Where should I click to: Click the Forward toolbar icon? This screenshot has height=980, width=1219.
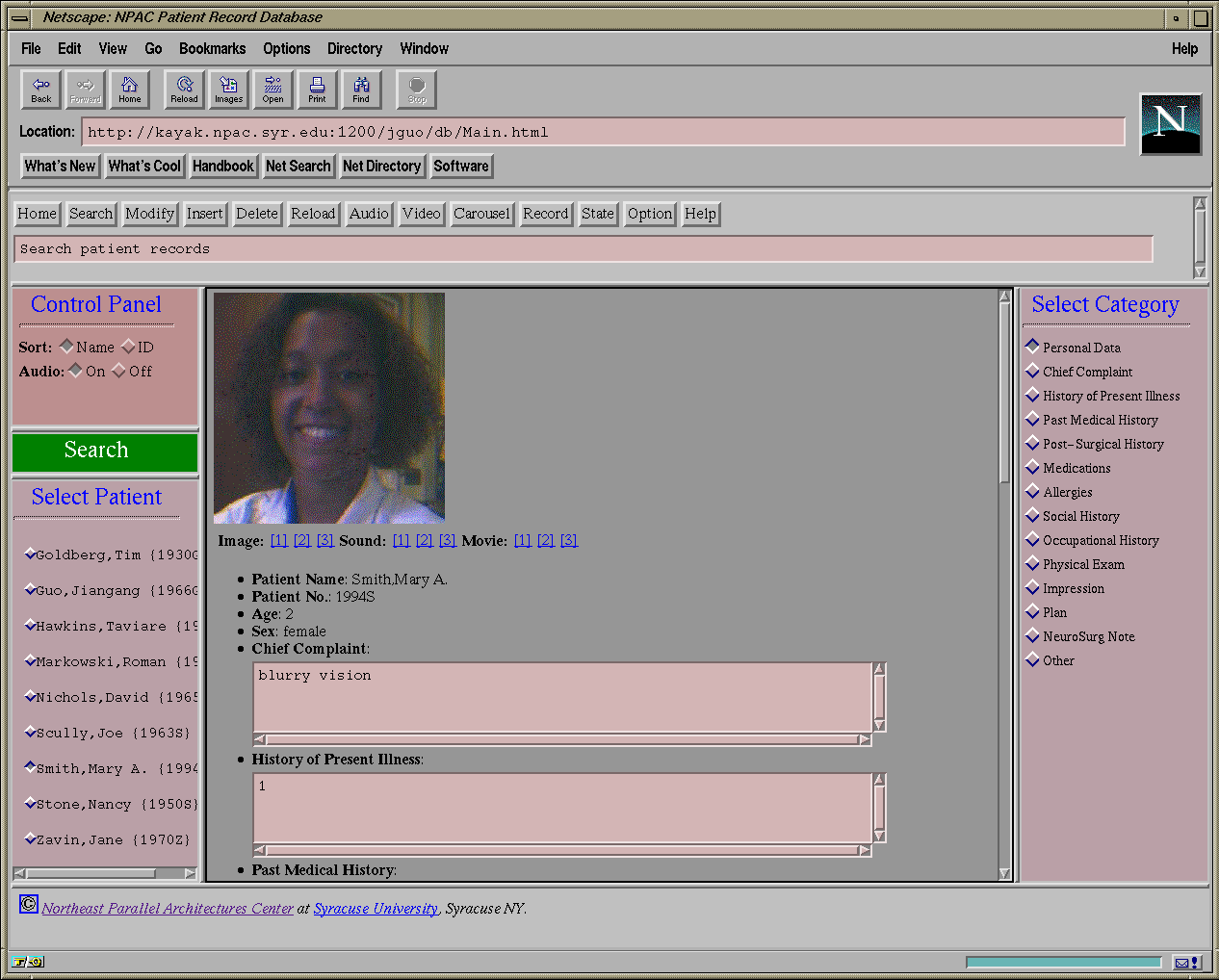point(85,90)
